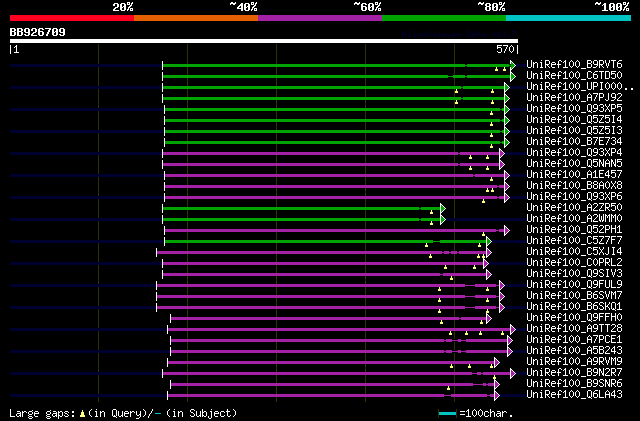Click the purple arrowhead of the UniRef100_Q9SIV3 row
Viewport: 640px width, 421px height.
[x=489, y=275]
